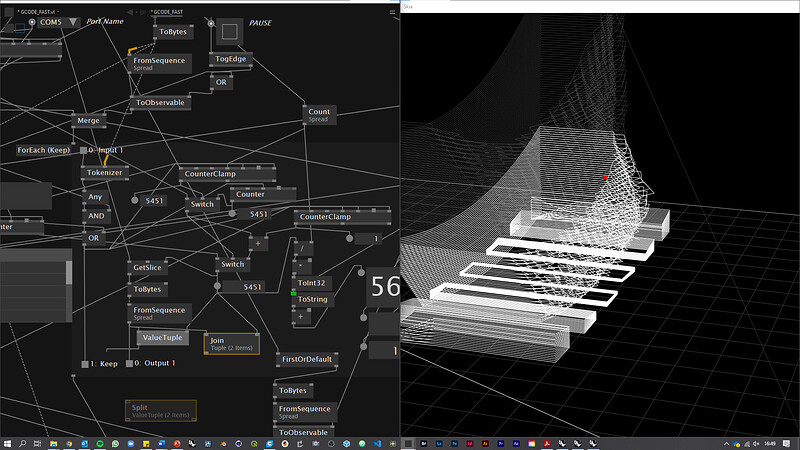
Task: Select the Split ValueTuple node
Action: [161, 411]
